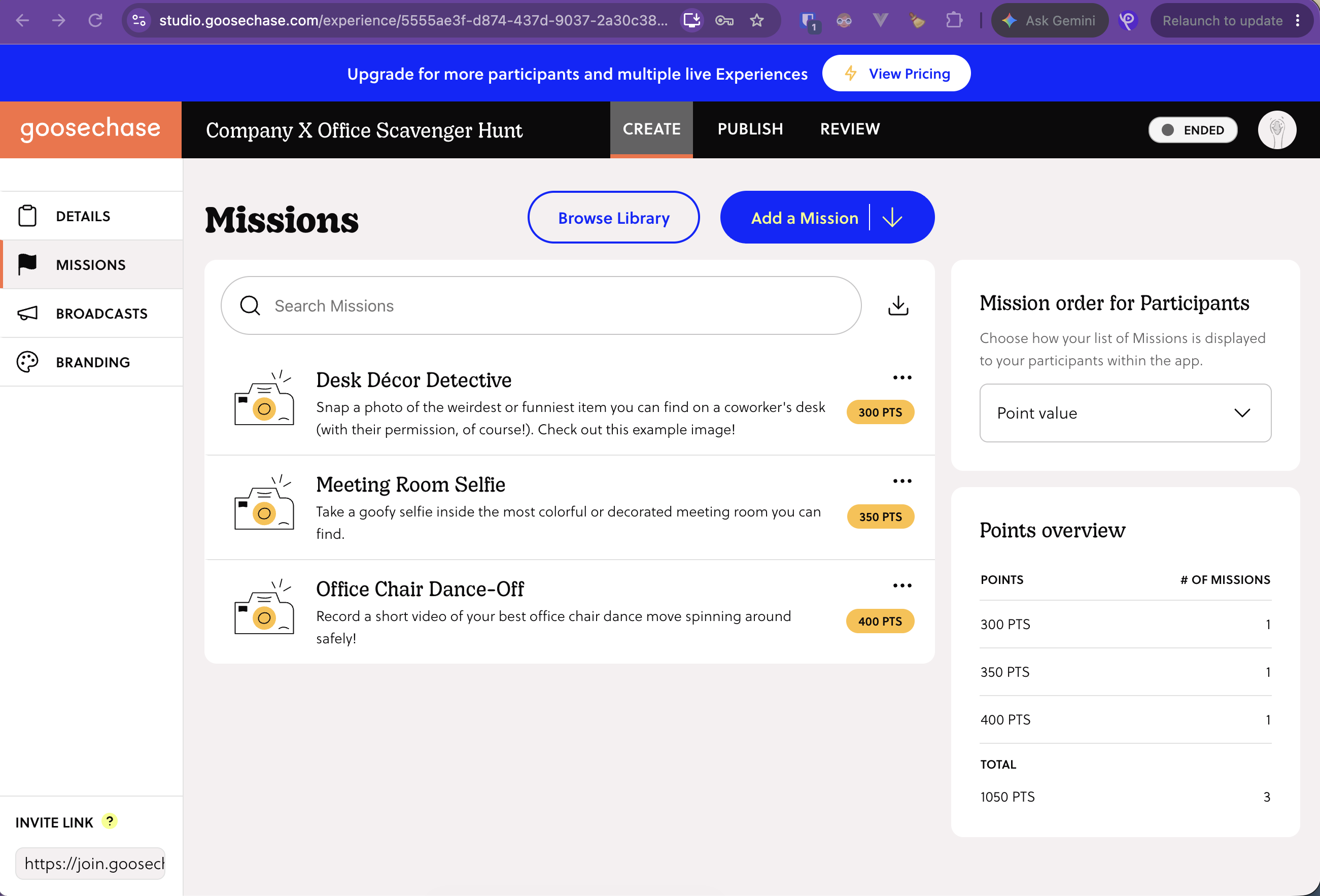Click the invite link URL field
1320x896 pixels.
pyautogui.click(x=90, y=864)
